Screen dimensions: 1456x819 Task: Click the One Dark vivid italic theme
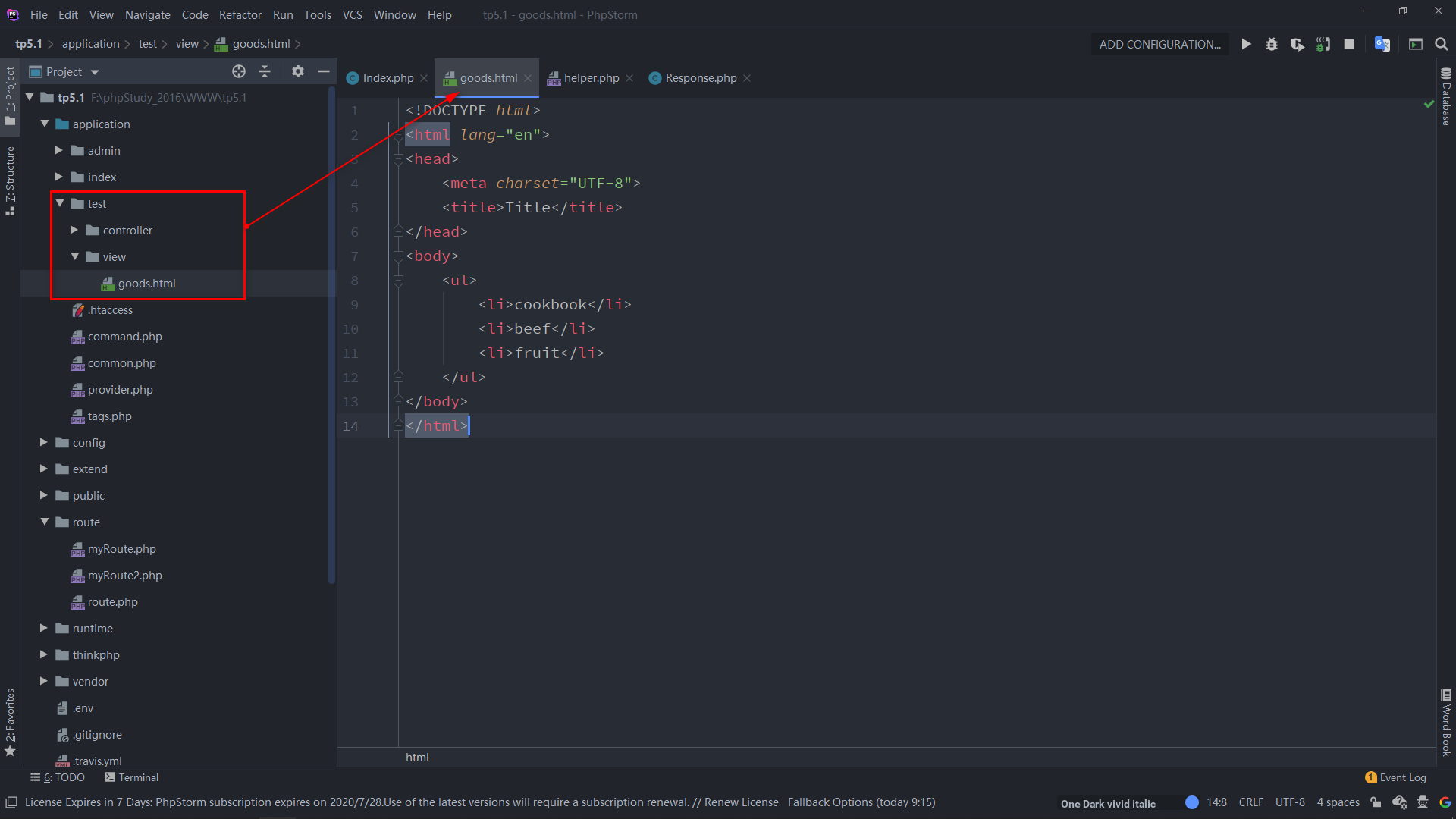1108,803
